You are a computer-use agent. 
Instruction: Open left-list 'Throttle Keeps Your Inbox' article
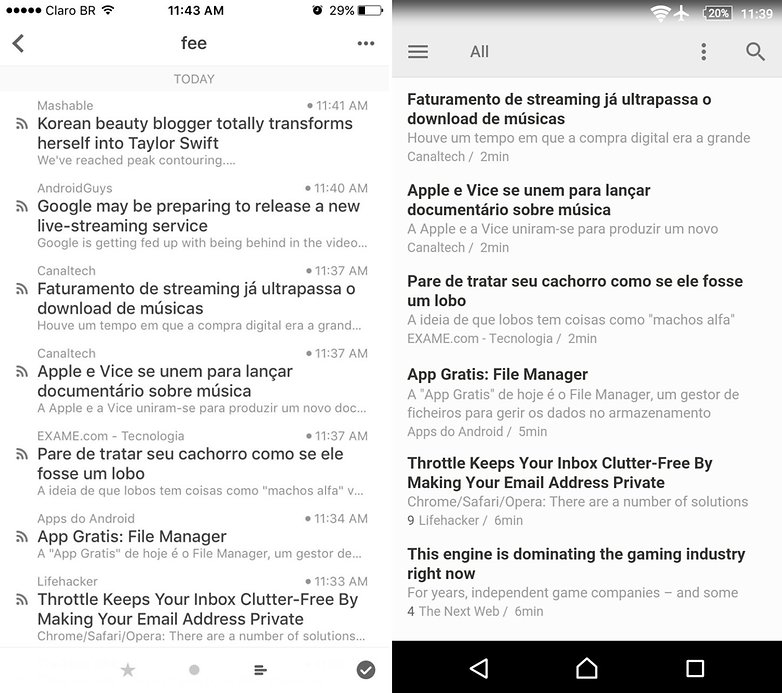click(x=197, y=609)
